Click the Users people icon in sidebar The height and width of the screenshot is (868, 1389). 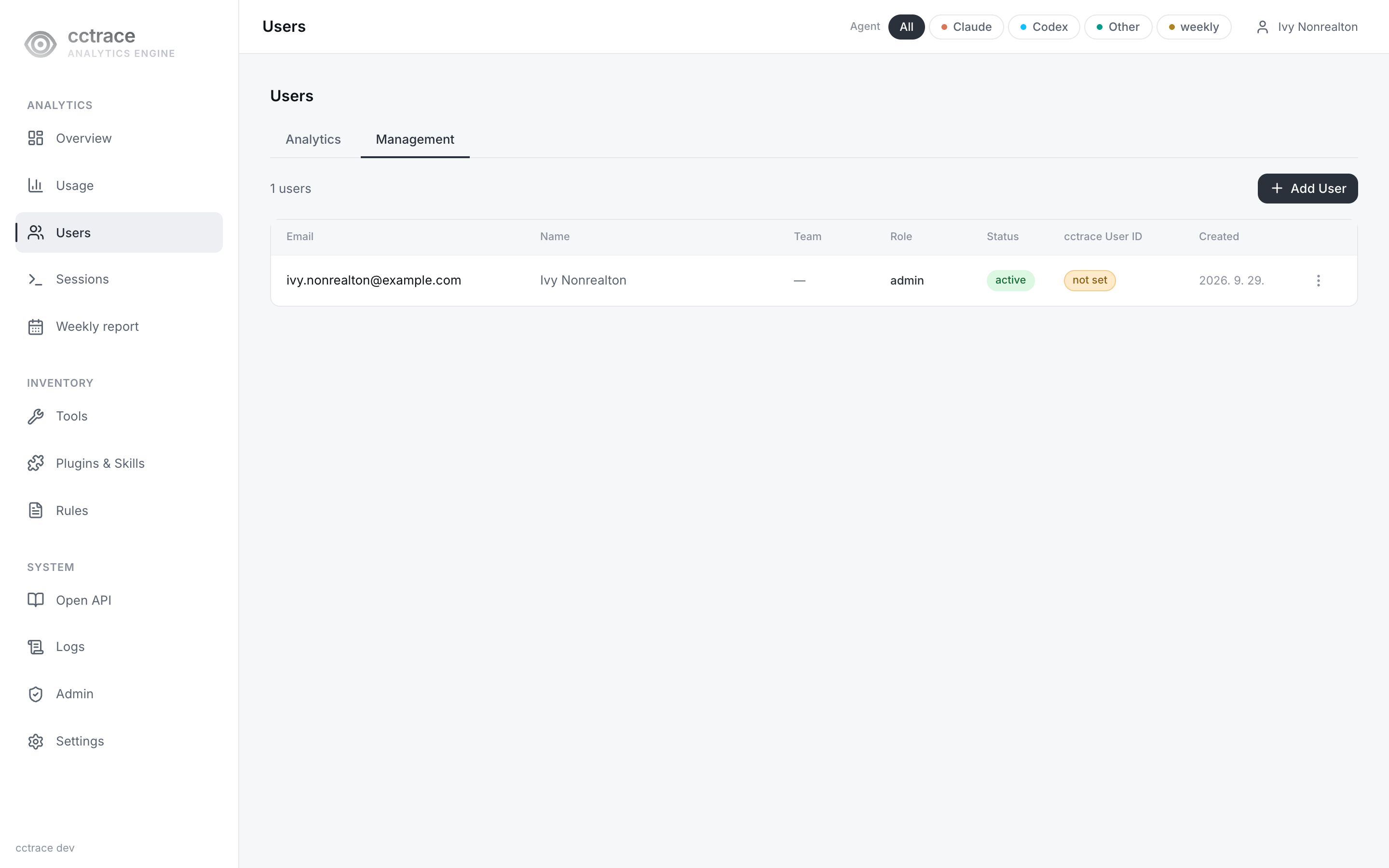point(36,232)
